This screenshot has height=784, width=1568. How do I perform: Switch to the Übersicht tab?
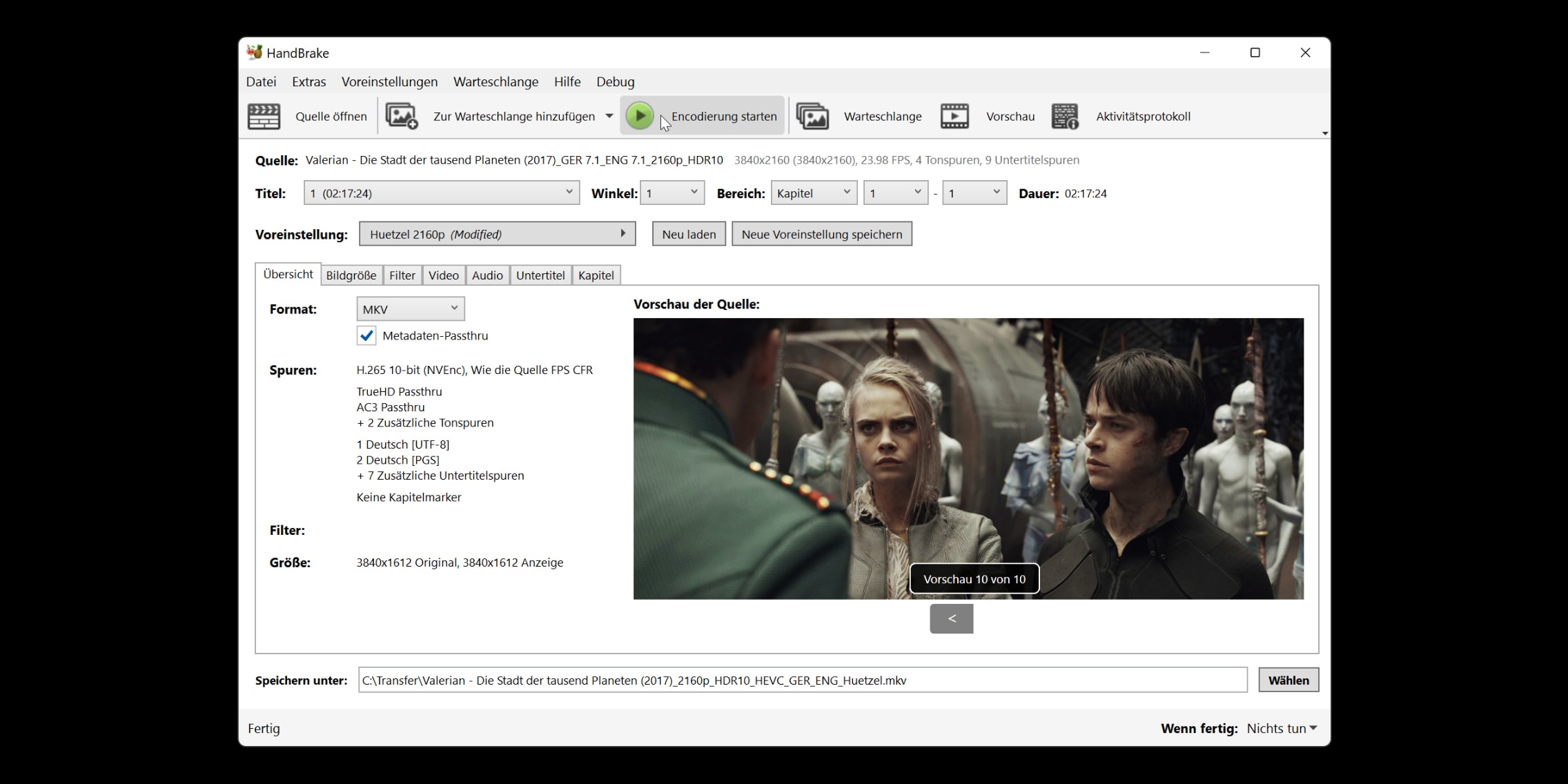(x=288, y=274)
